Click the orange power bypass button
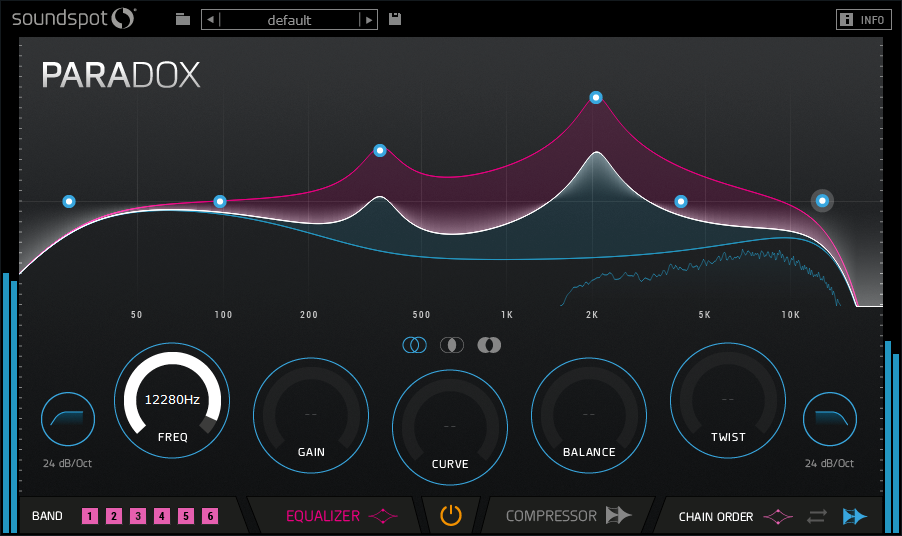 [451, 516]
